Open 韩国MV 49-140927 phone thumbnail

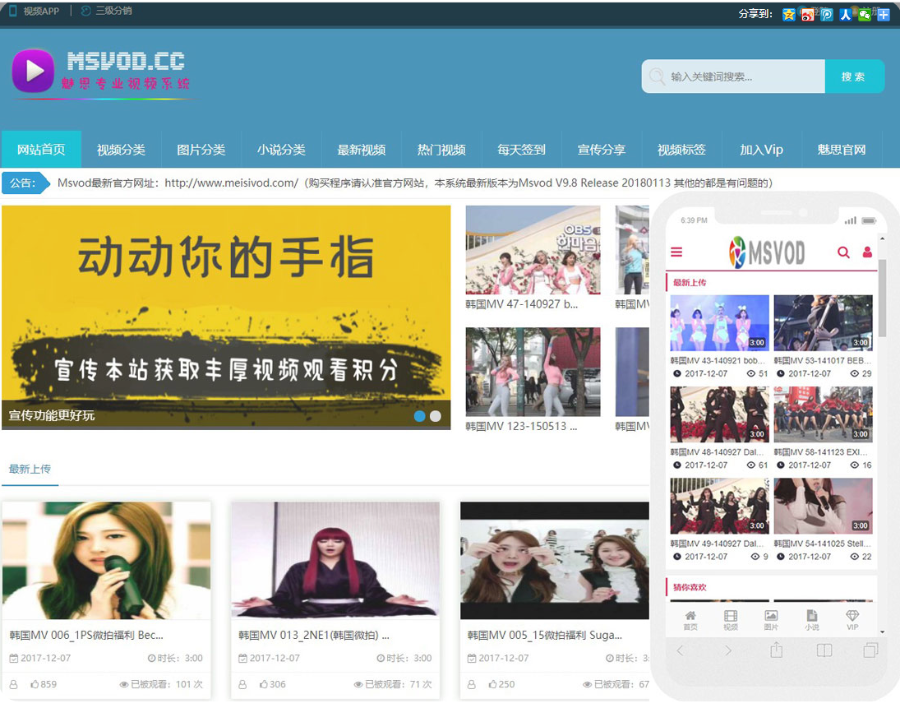click(x=719, y=506)
